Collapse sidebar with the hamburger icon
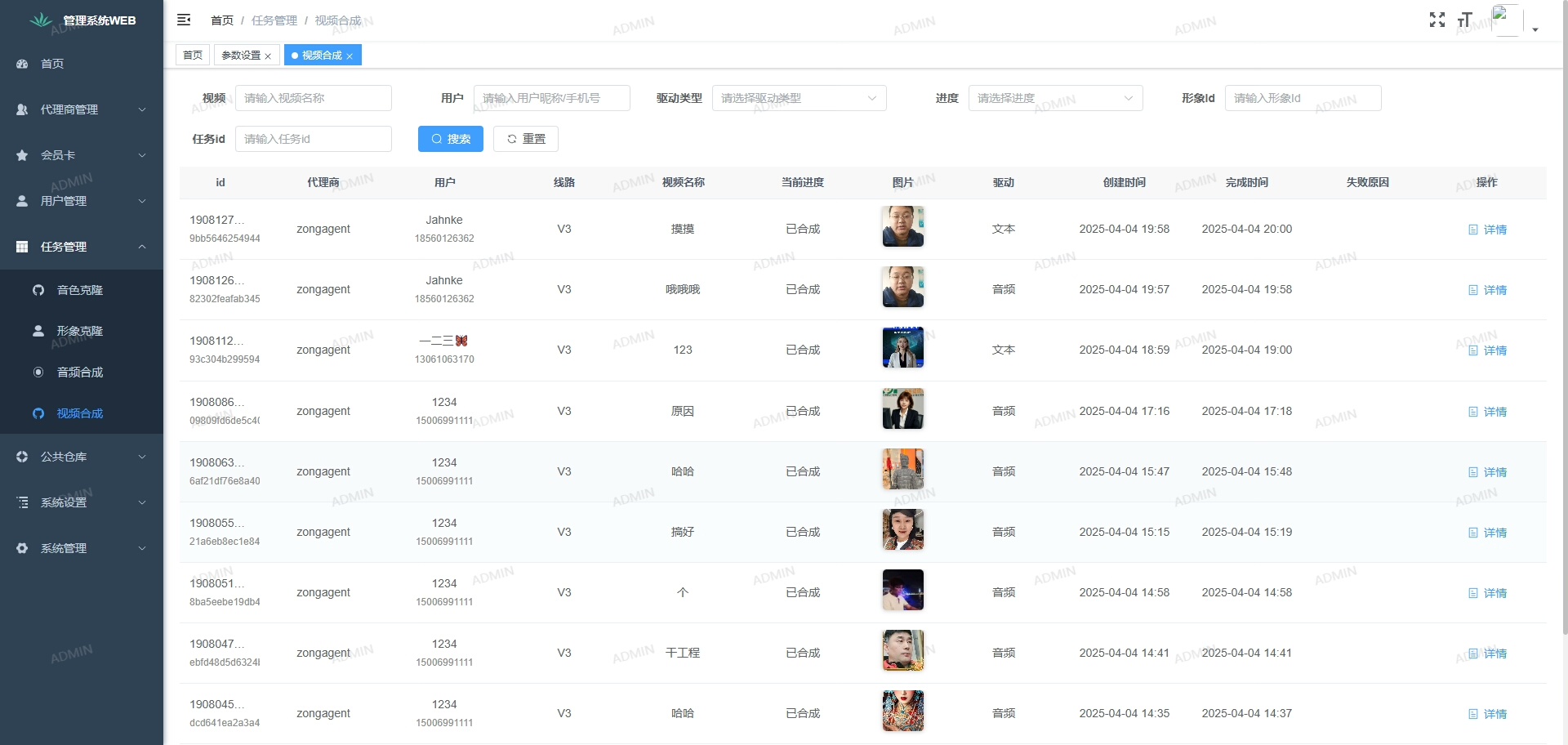Image resolution: width=1568 pixels, height=745 pixels. [184, 20]
